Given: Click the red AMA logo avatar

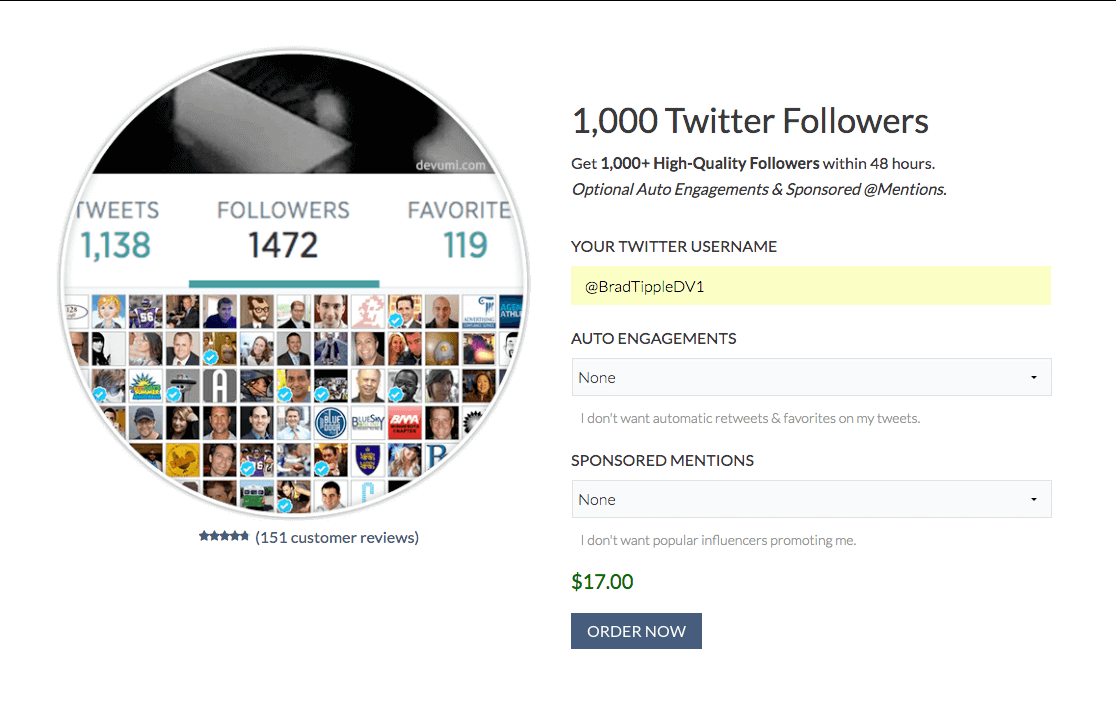Looking at the screenshot, I should (x=404, y=423).
